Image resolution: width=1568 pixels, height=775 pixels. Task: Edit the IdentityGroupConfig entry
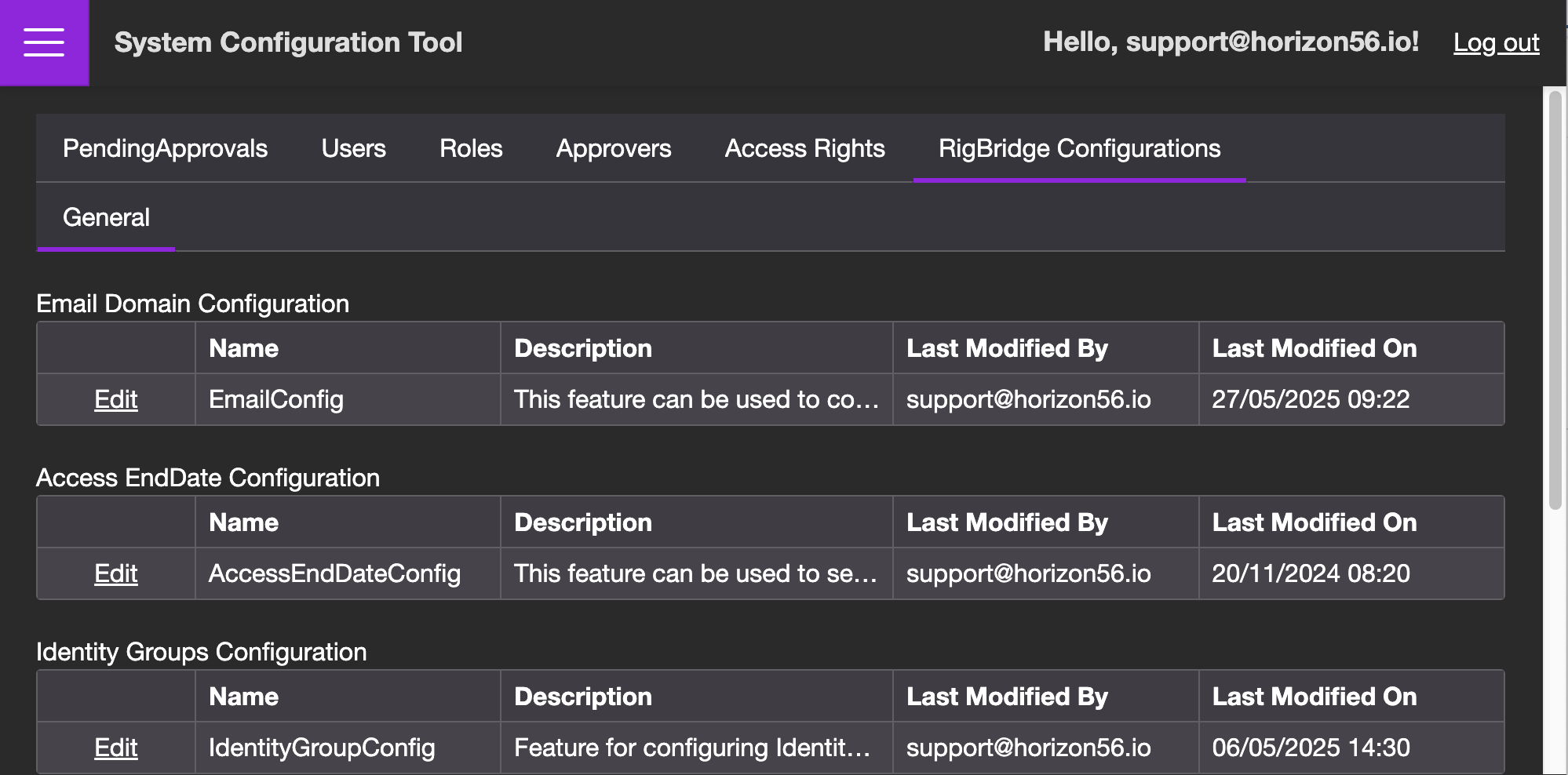point(116,748)
